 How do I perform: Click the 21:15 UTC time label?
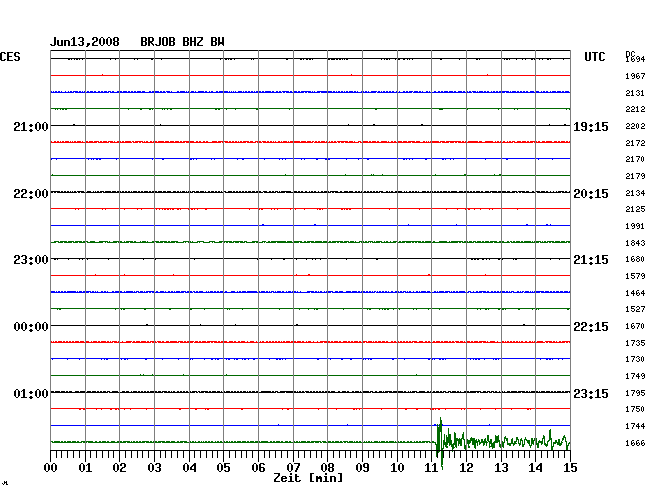click(591, 260)
